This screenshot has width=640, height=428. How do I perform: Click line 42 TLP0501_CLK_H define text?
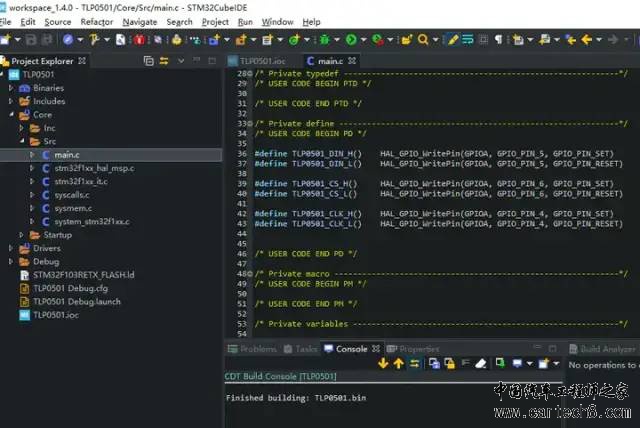[327, 213]
